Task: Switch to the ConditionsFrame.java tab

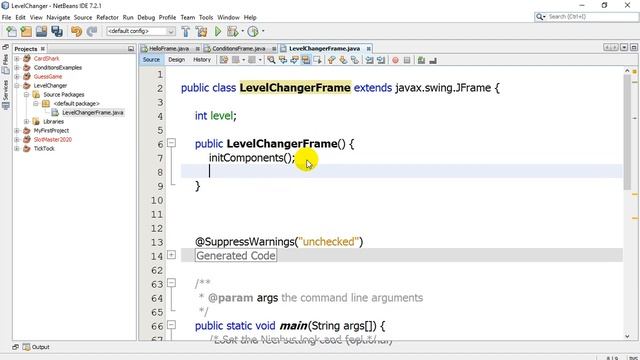Action: [x=238, y=49]
